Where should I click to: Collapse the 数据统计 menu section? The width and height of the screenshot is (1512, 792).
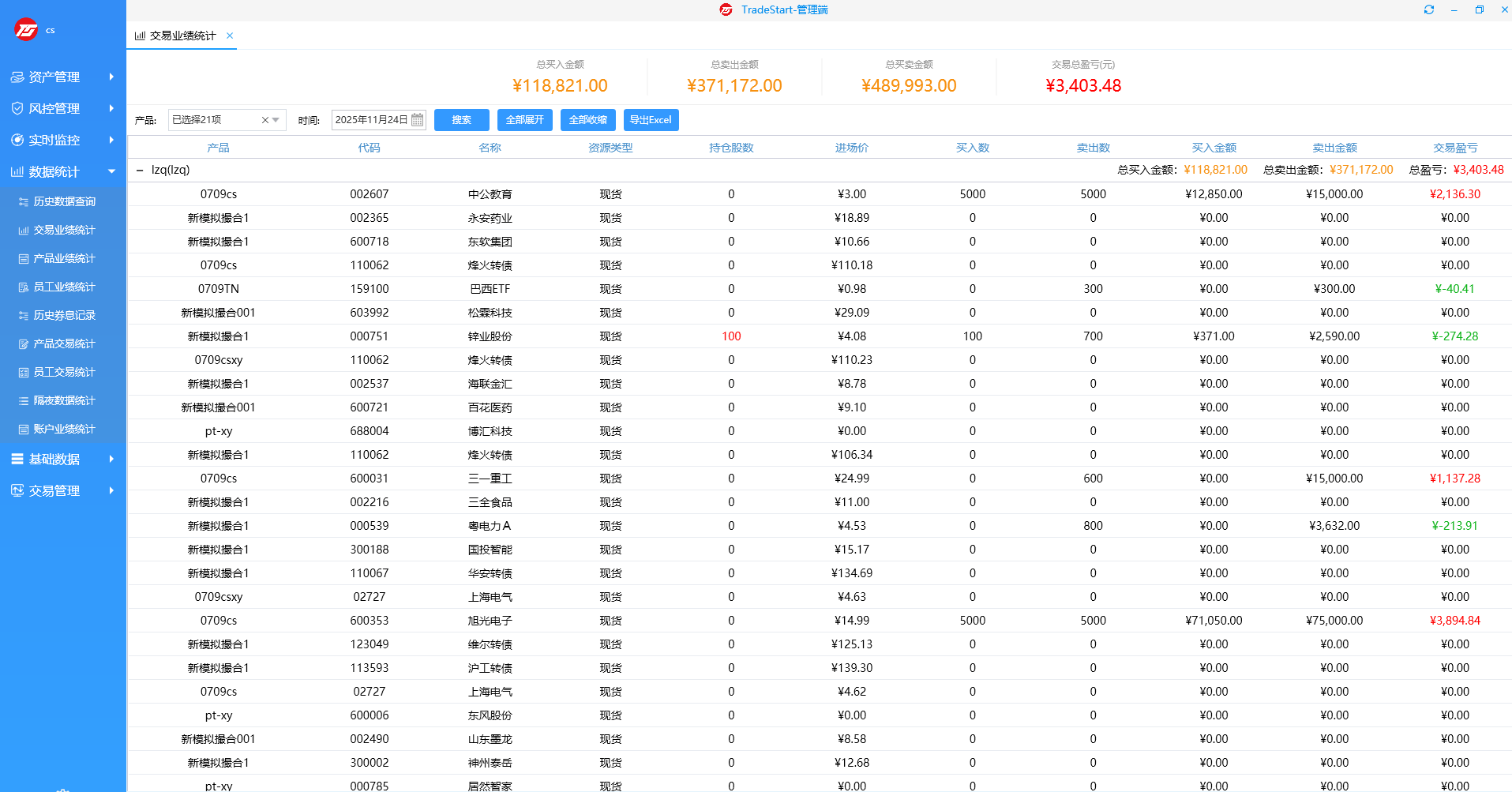point(62,171)
